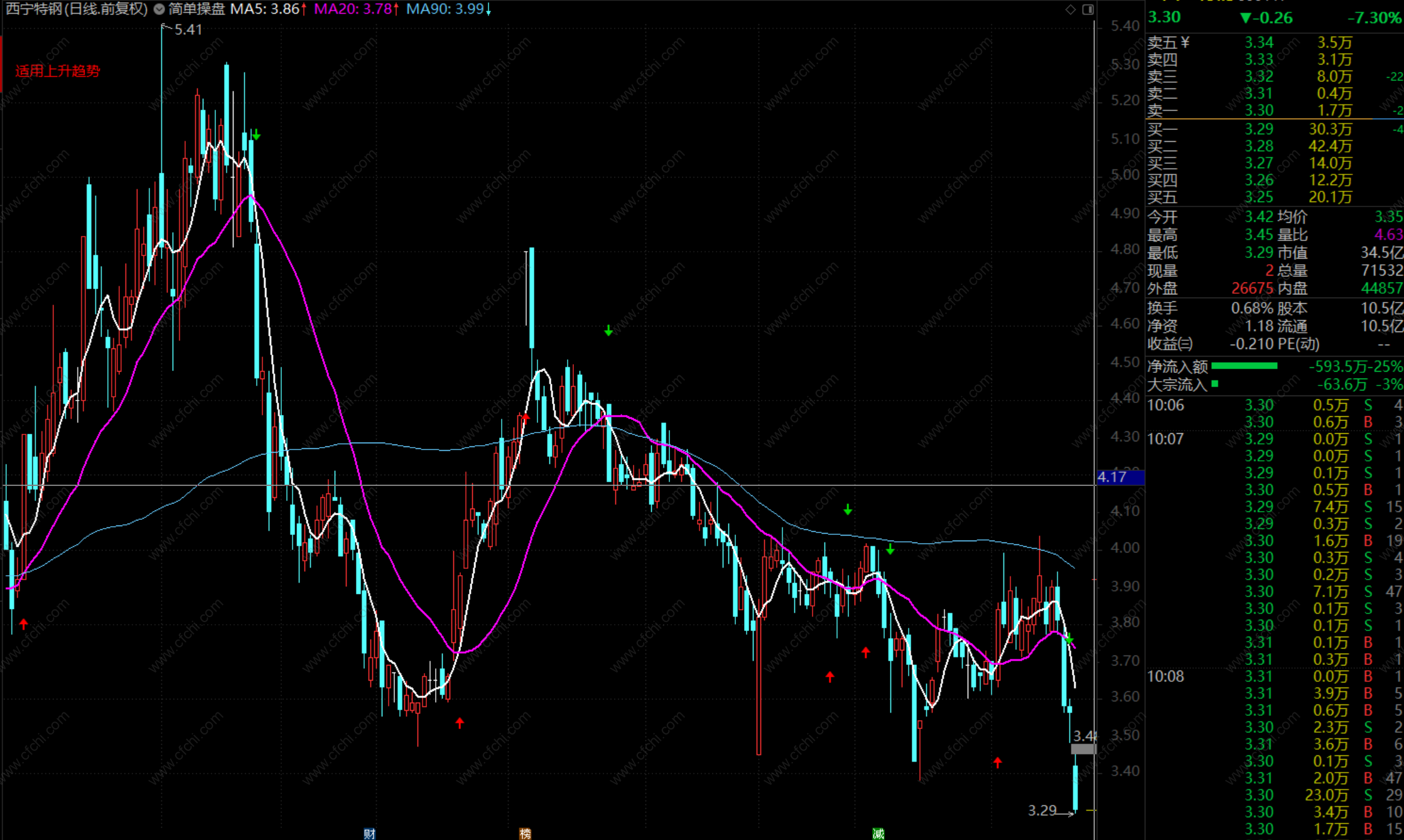Click the orange 榜 marker on timeline
Viewport: 1404px width, 840px height.
coord(525,833)
